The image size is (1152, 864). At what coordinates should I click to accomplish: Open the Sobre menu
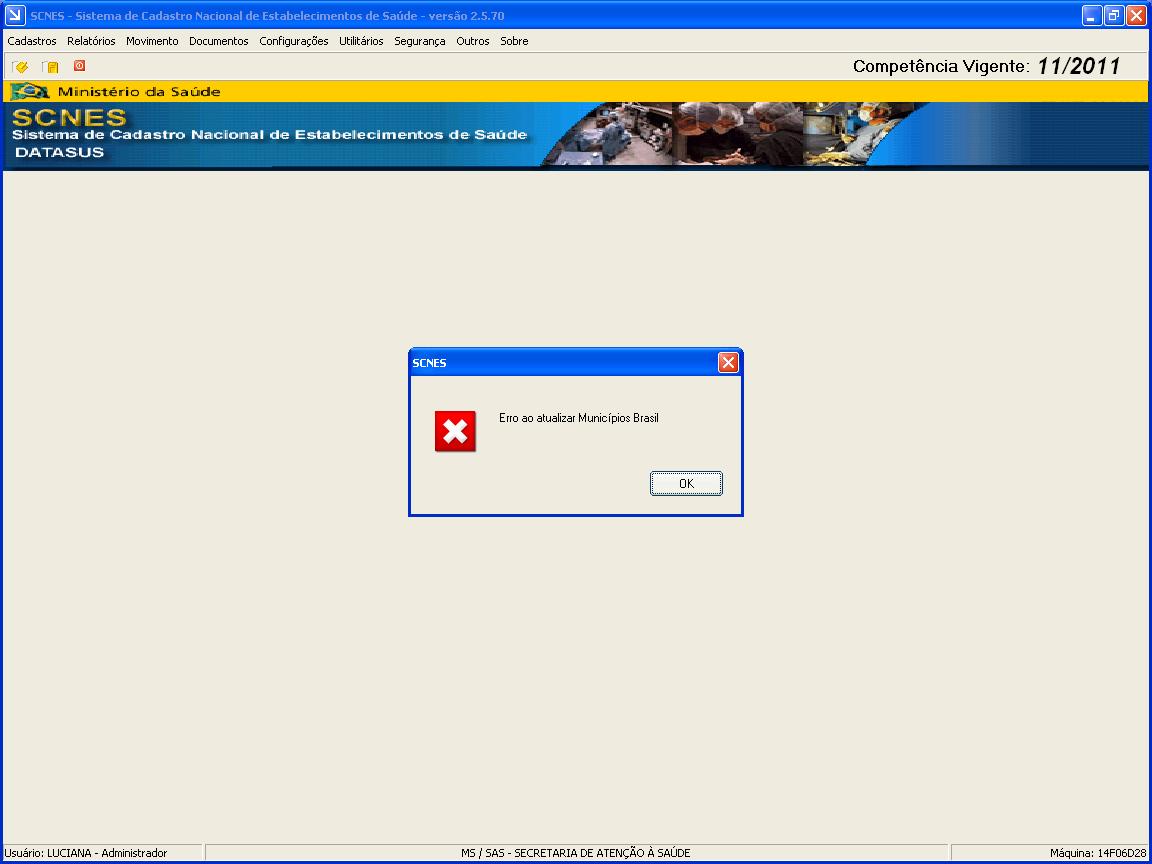pyautogui.click(x=514, y=41)
